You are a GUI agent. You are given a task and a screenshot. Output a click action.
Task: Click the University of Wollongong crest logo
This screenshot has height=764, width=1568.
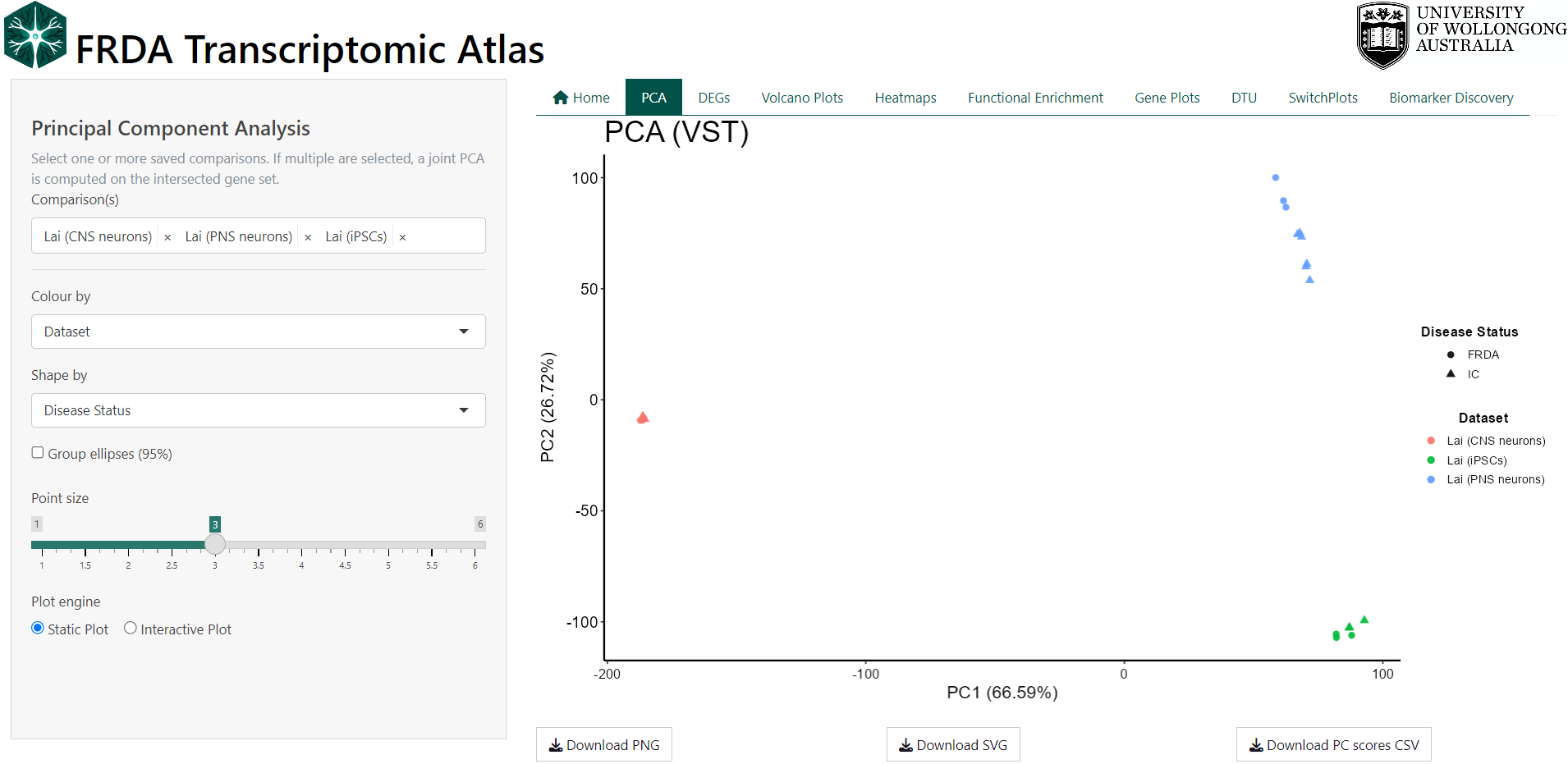pos(1382,35)
